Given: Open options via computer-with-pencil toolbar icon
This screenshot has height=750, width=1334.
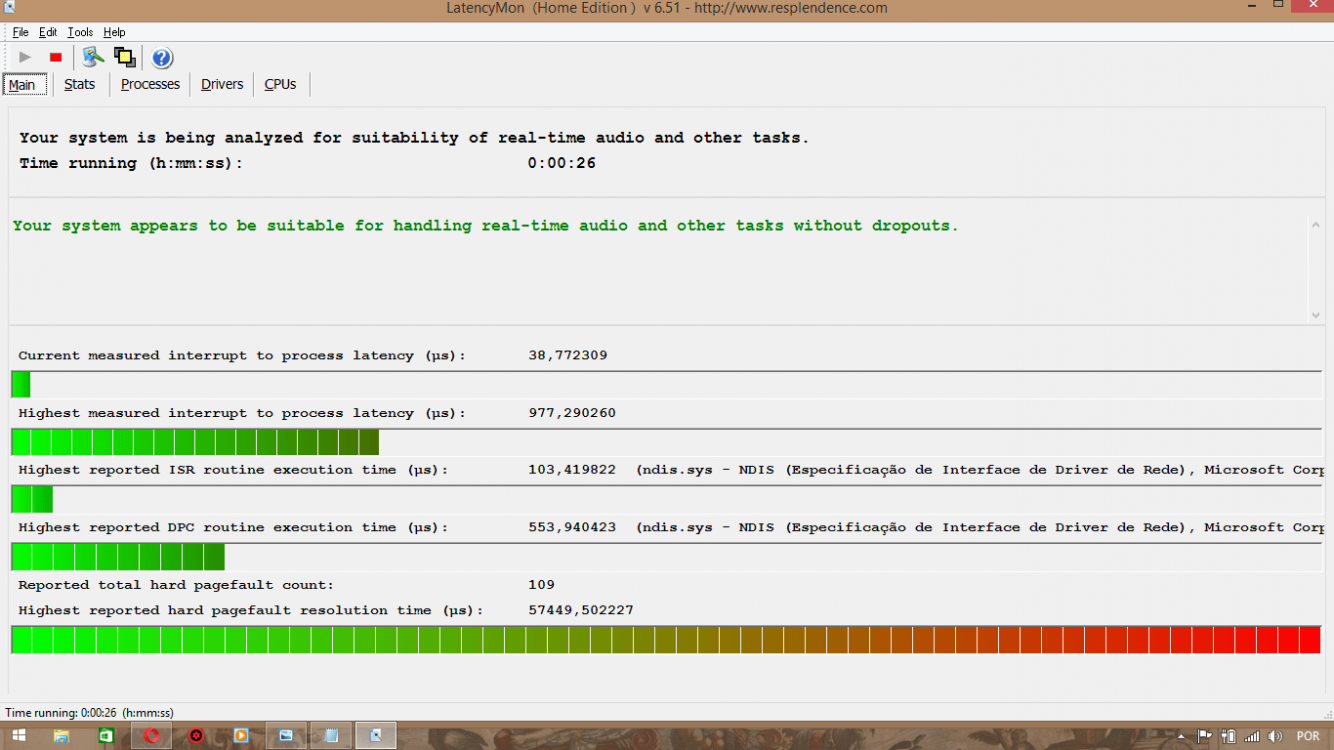Looking at the screenshot, I should pos(93,57).
